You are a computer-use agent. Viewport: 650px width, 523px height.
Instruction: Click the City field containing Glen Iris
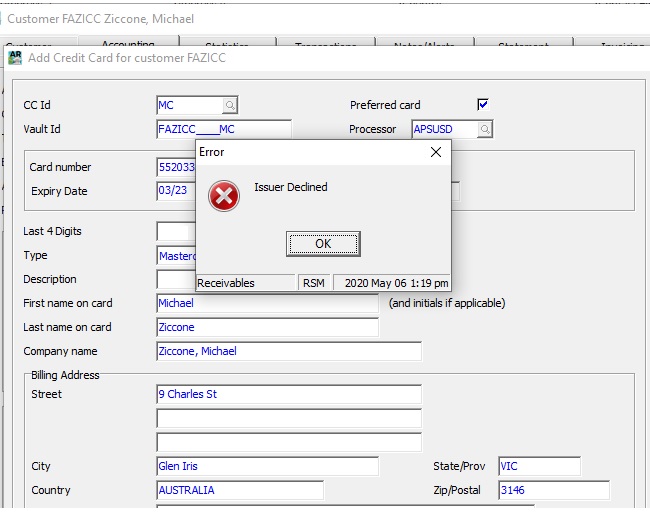(268, 466)
